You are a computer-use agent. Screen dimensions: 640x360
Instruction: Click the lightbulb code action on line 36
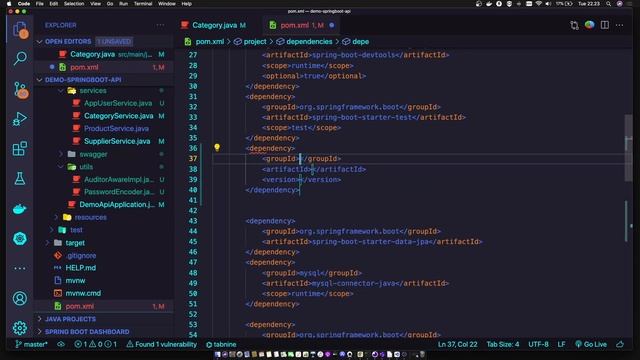(x=217, y=147)
